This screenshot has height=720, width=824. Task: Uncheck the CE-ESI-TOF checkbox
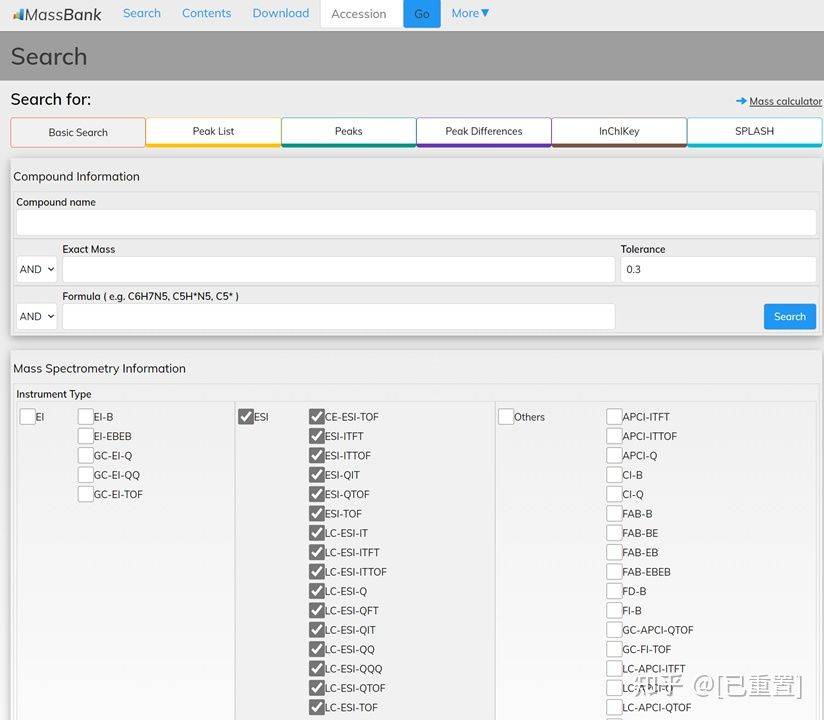pyautogui.click(x=316, y=417)
